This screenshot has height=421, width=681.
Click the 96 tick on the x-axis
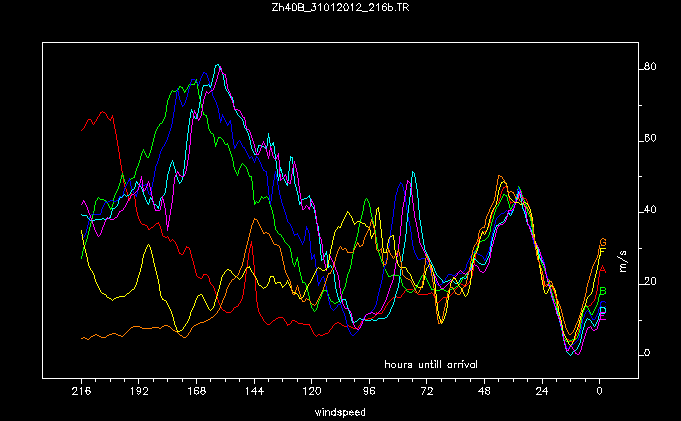[370, 393]
